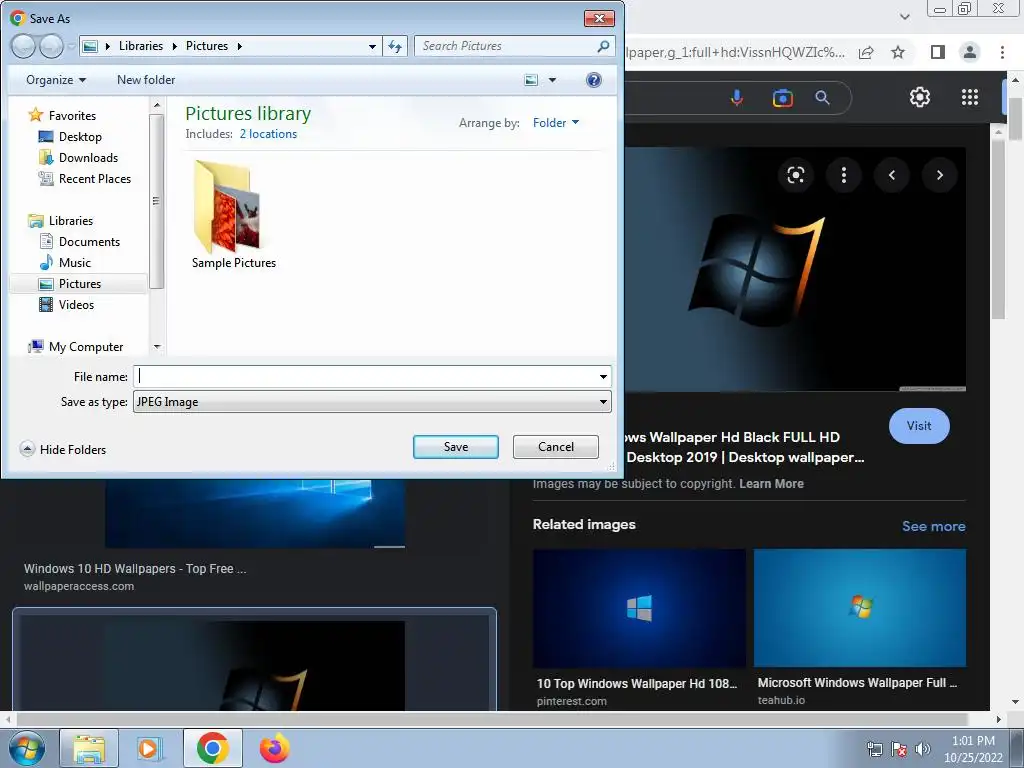Click the Save button
The width and height of the screenshot is (1024, 768).
pos(455,447)
